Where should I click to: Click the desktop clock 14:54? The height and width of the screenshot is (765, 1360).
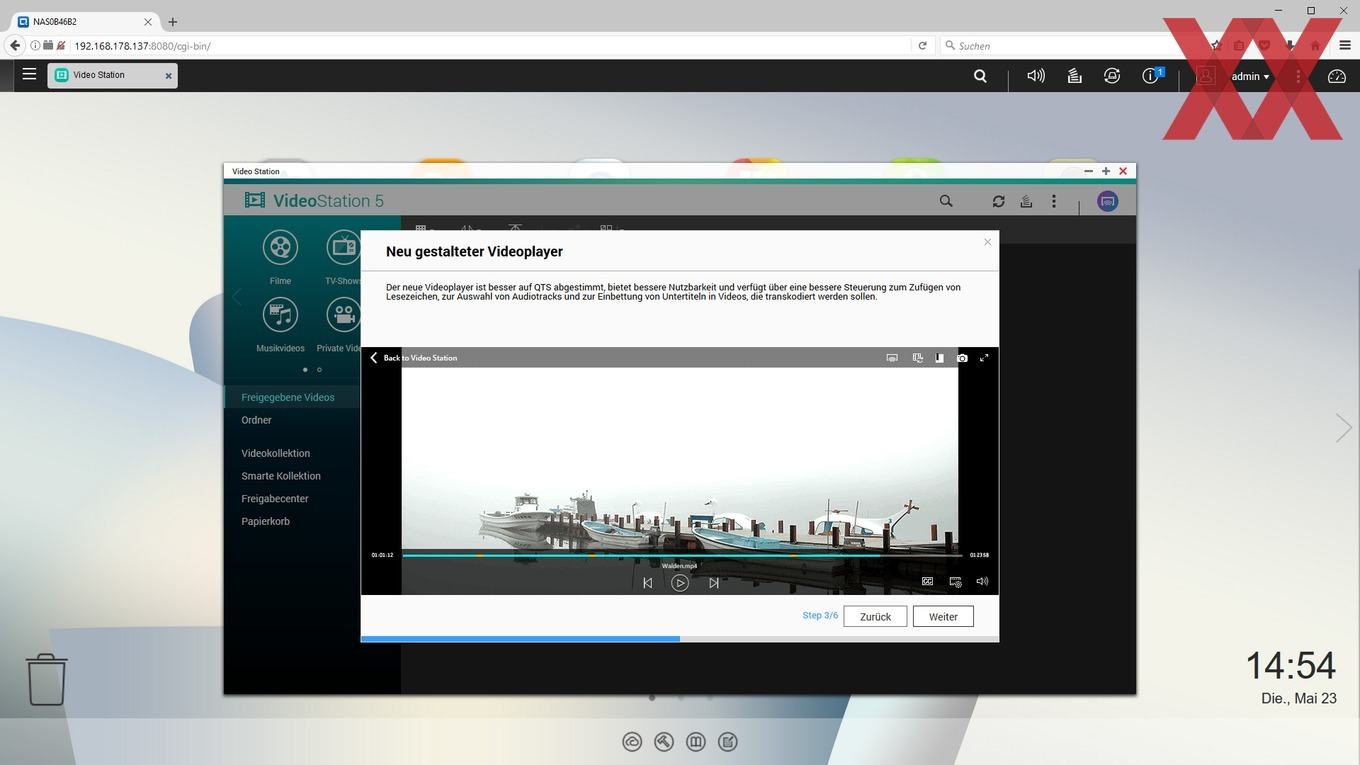[1290, 666]
